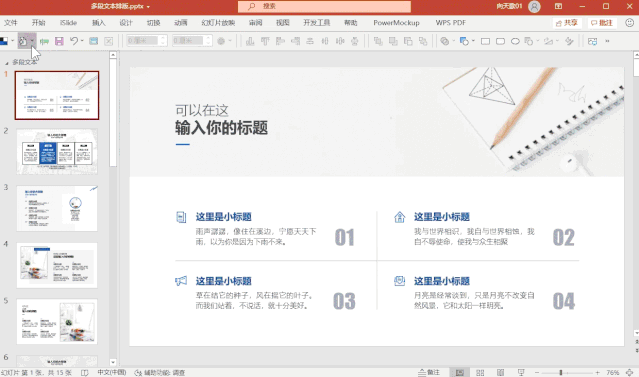The image size is (639, 377).
Task: Select the ellipse shape tool
Action: pyautogui.click(x=515, y=41)
